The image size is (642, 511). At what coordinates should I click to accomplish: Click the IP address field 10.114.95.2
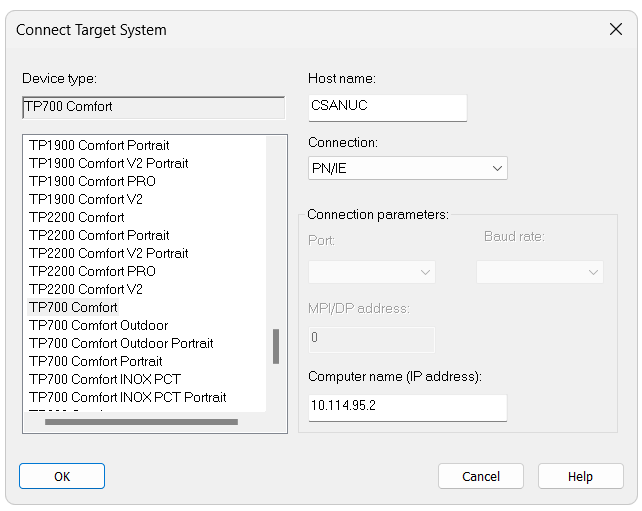point(407,407)
